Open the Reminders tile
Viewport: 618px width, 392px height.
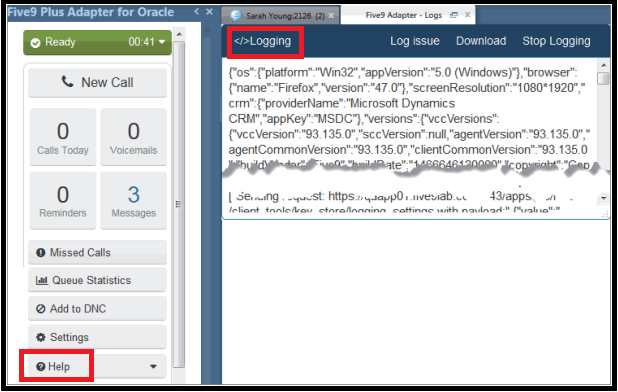pos(63,200)
